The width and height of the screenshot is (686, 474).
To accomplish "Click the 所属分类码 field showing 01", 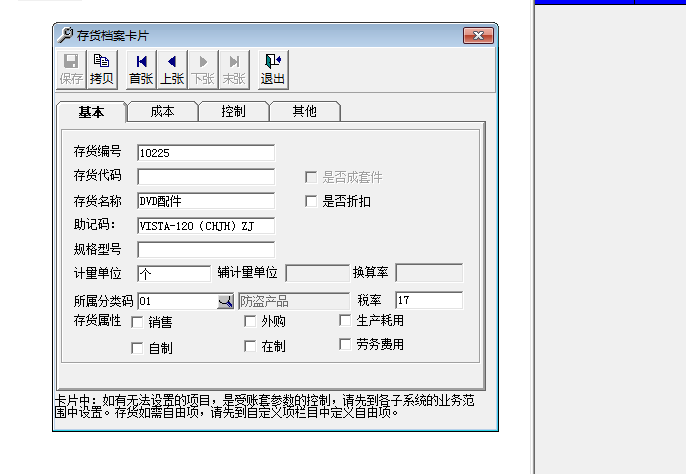I will [x=178, y=301].
